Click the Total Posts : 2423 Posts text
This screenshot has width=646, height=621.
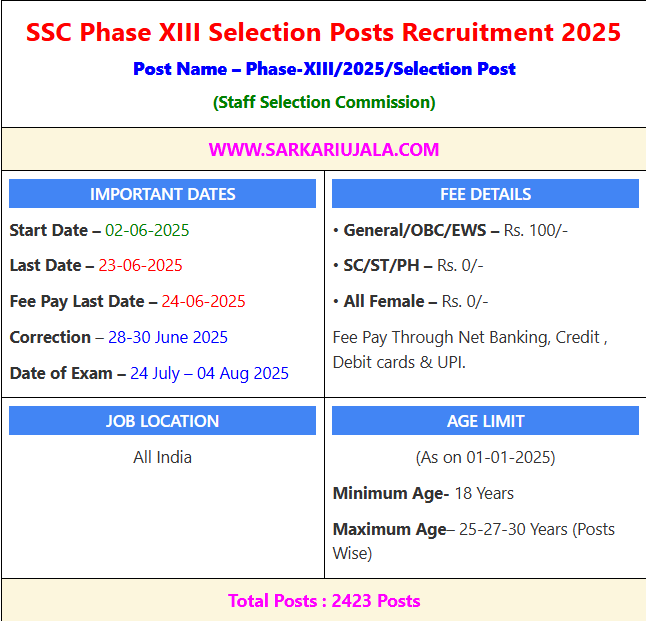coord(324,601)
